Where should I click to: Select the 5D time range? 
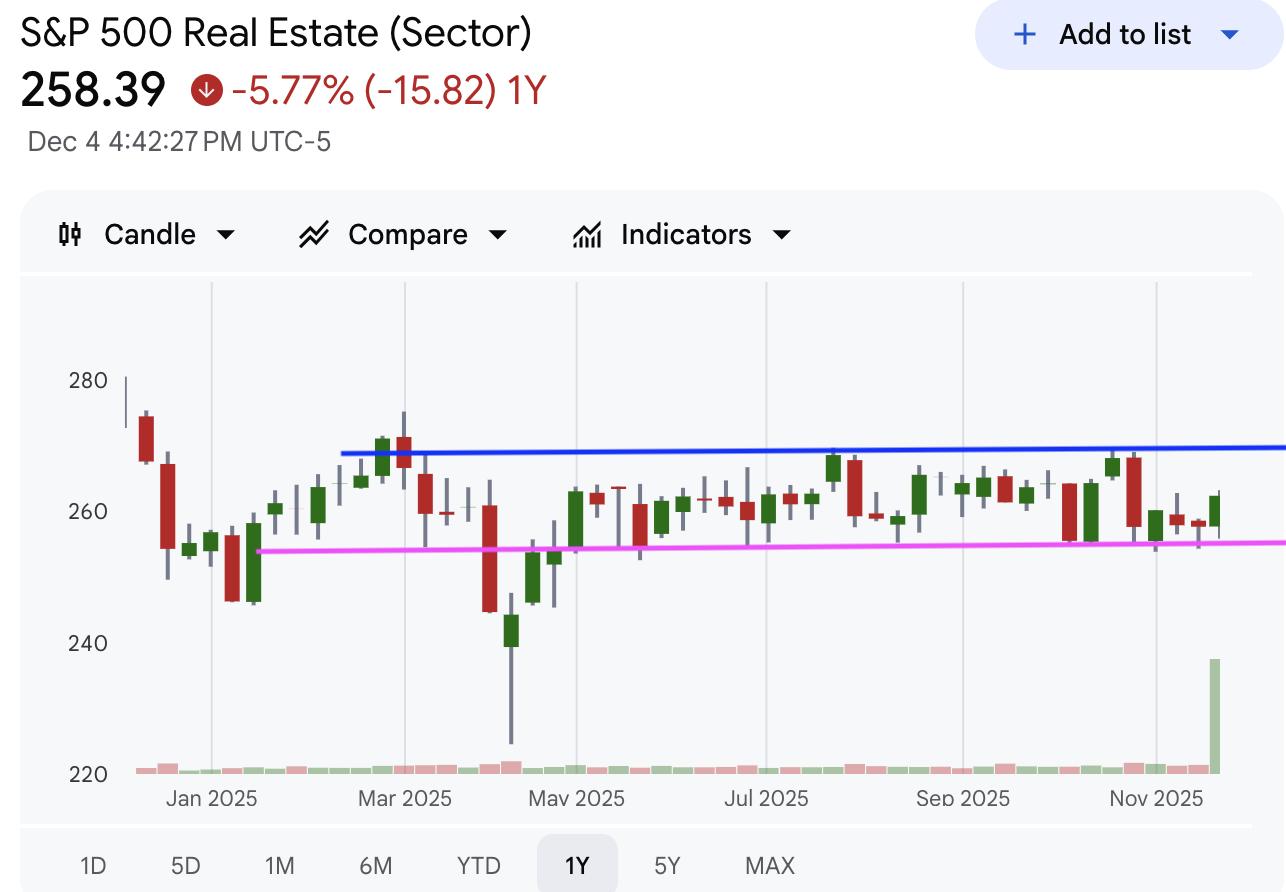click(186, 865)
